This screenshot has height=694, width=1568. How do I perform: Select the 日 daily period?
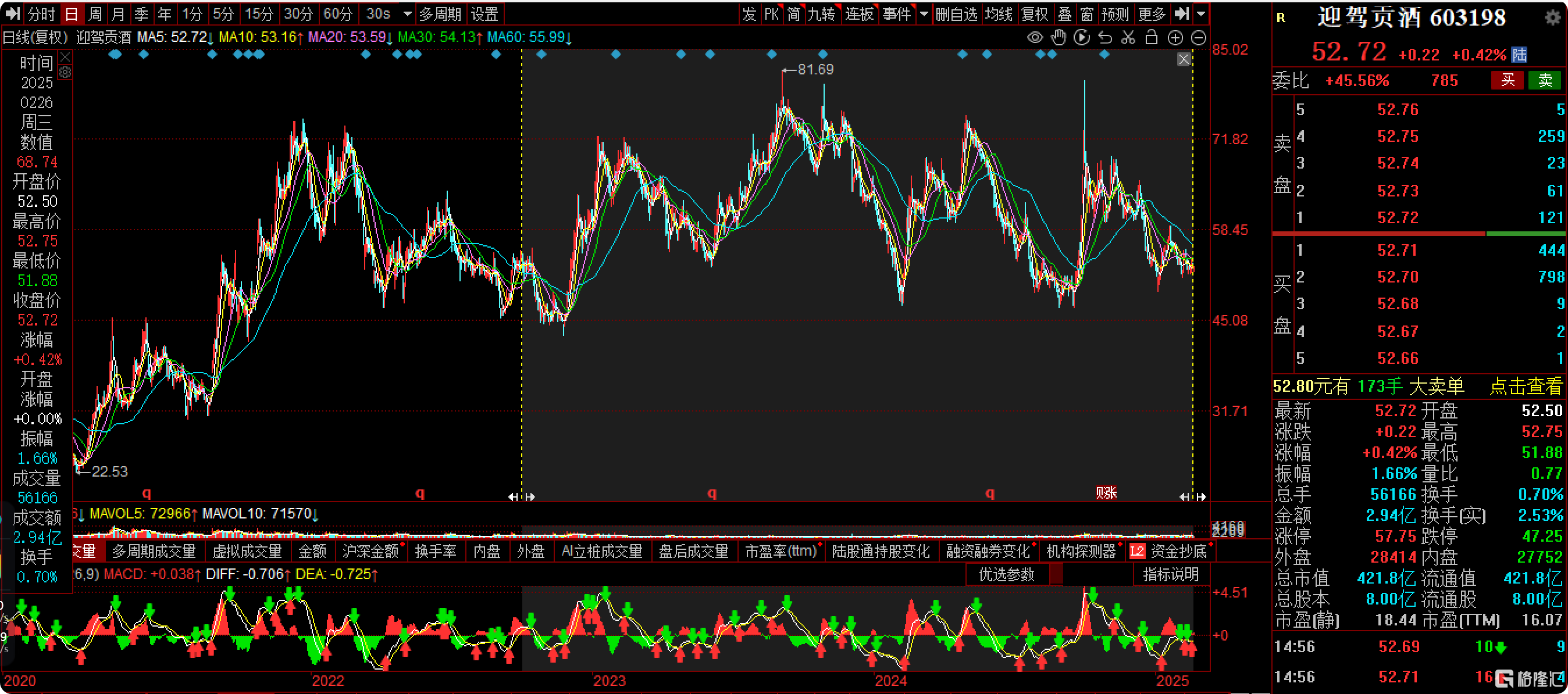click(x=71, y=13)
